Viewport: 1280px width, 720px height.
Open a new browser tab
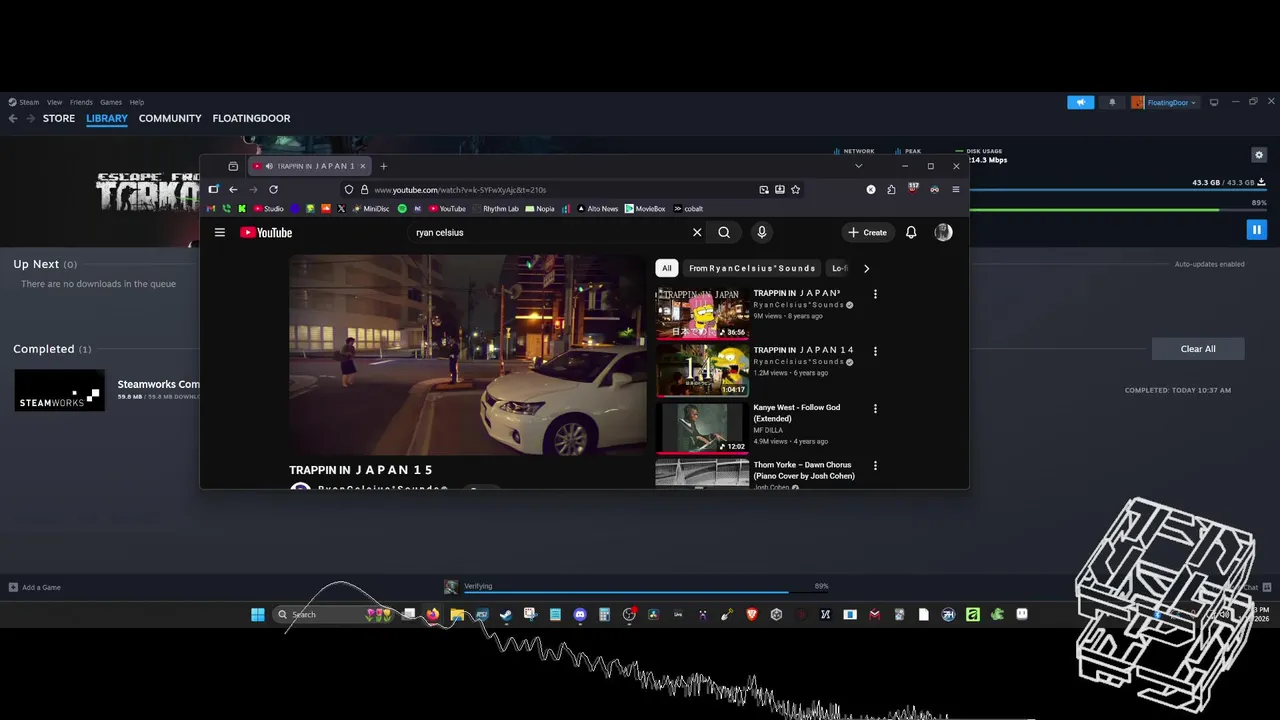click(x=383, y=166)
